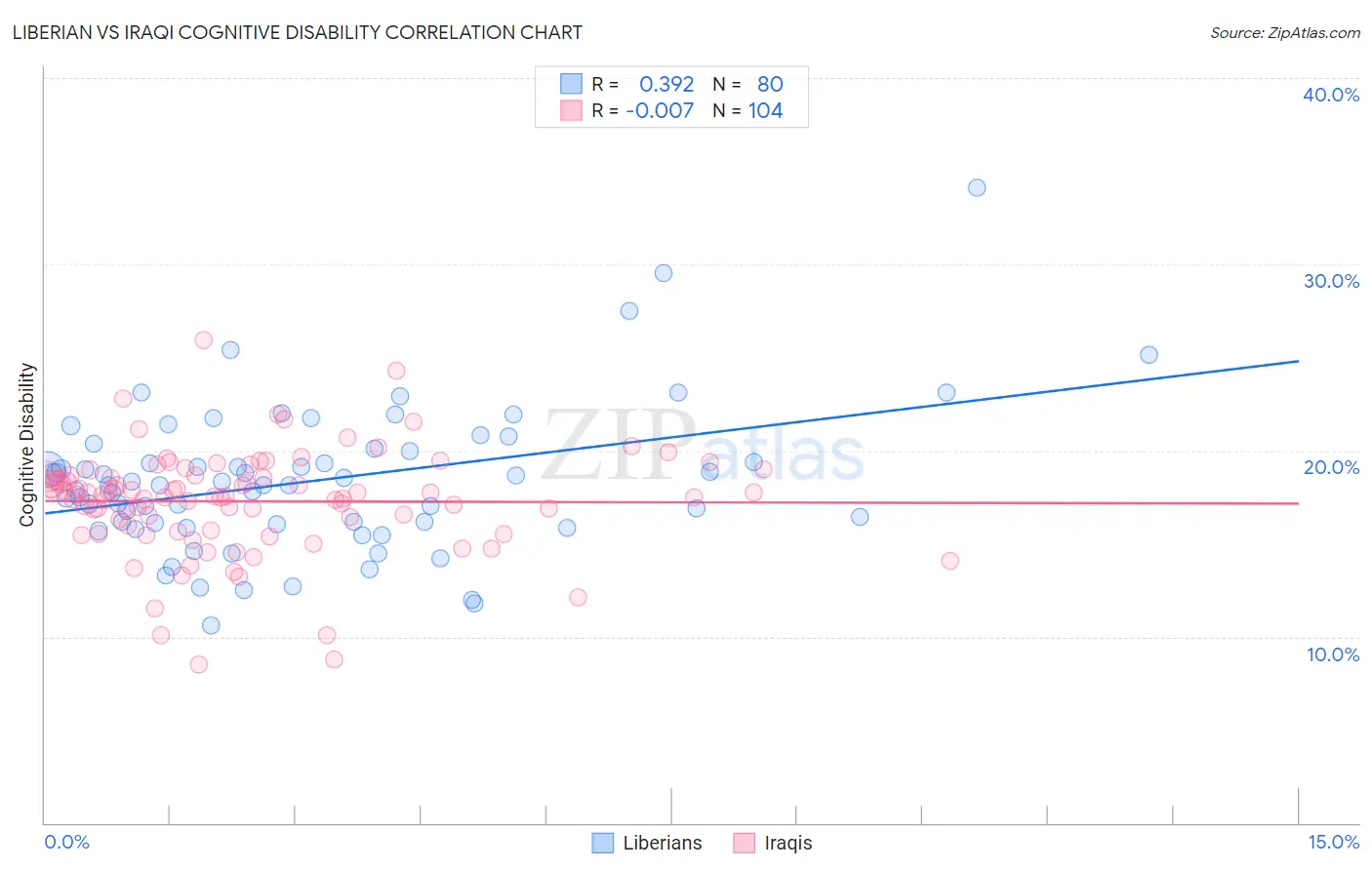Click the R value 0.392 in the legend
1372x870 pixels.
click(666, 84)
